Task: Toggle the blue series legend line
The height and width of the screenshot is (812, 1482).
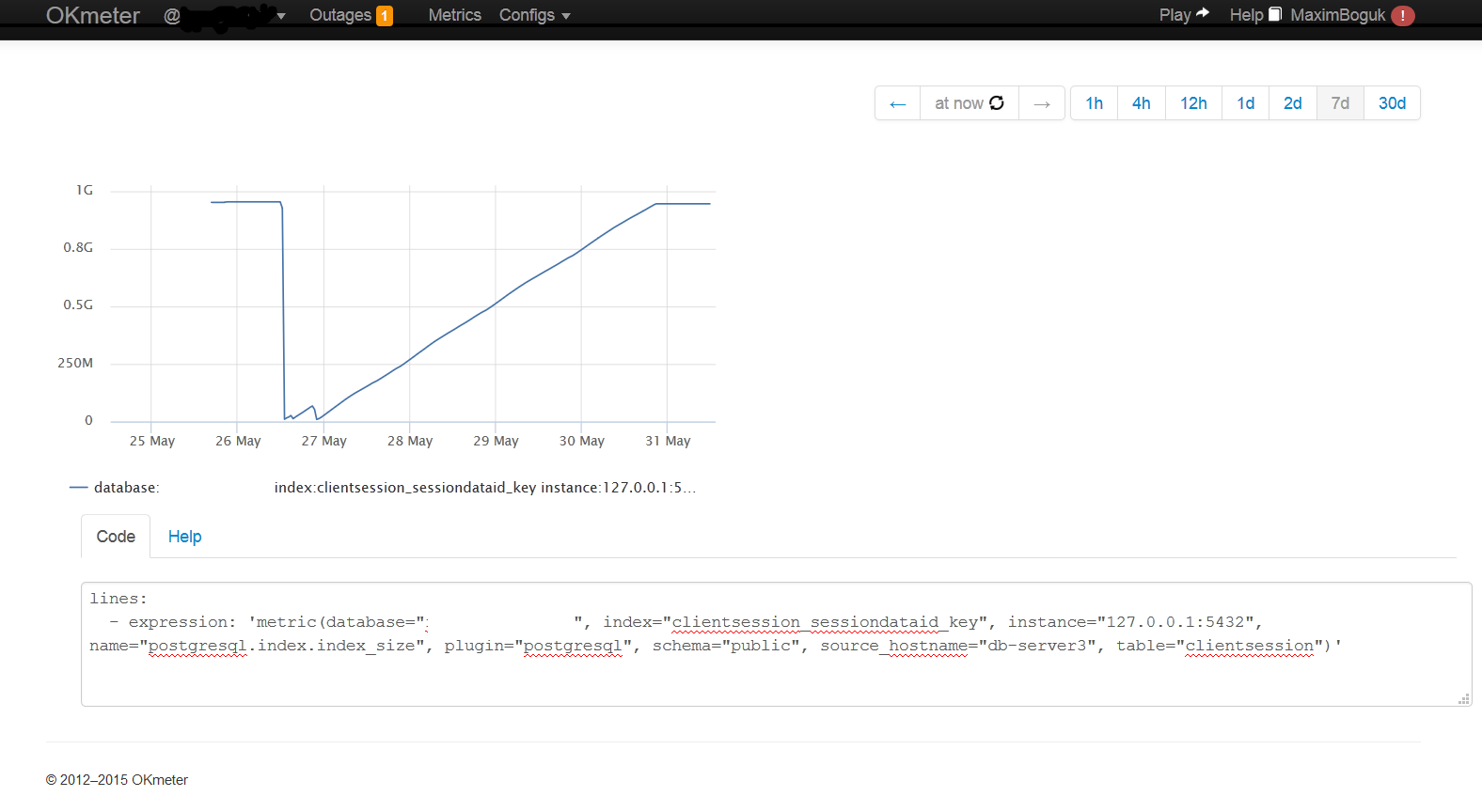Action: point(78,488)
